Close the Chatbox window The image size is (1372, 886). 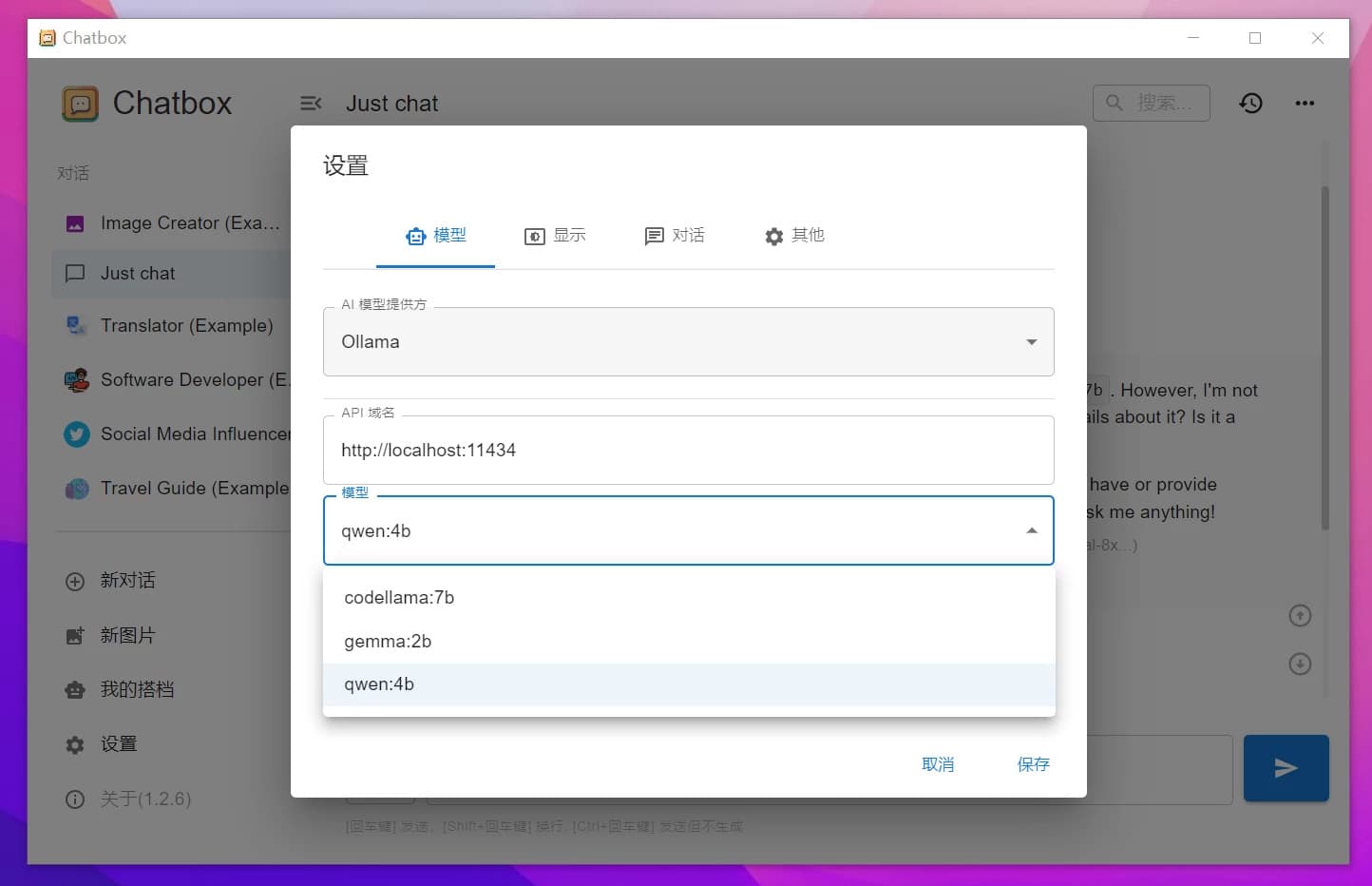coord(1318,38)
